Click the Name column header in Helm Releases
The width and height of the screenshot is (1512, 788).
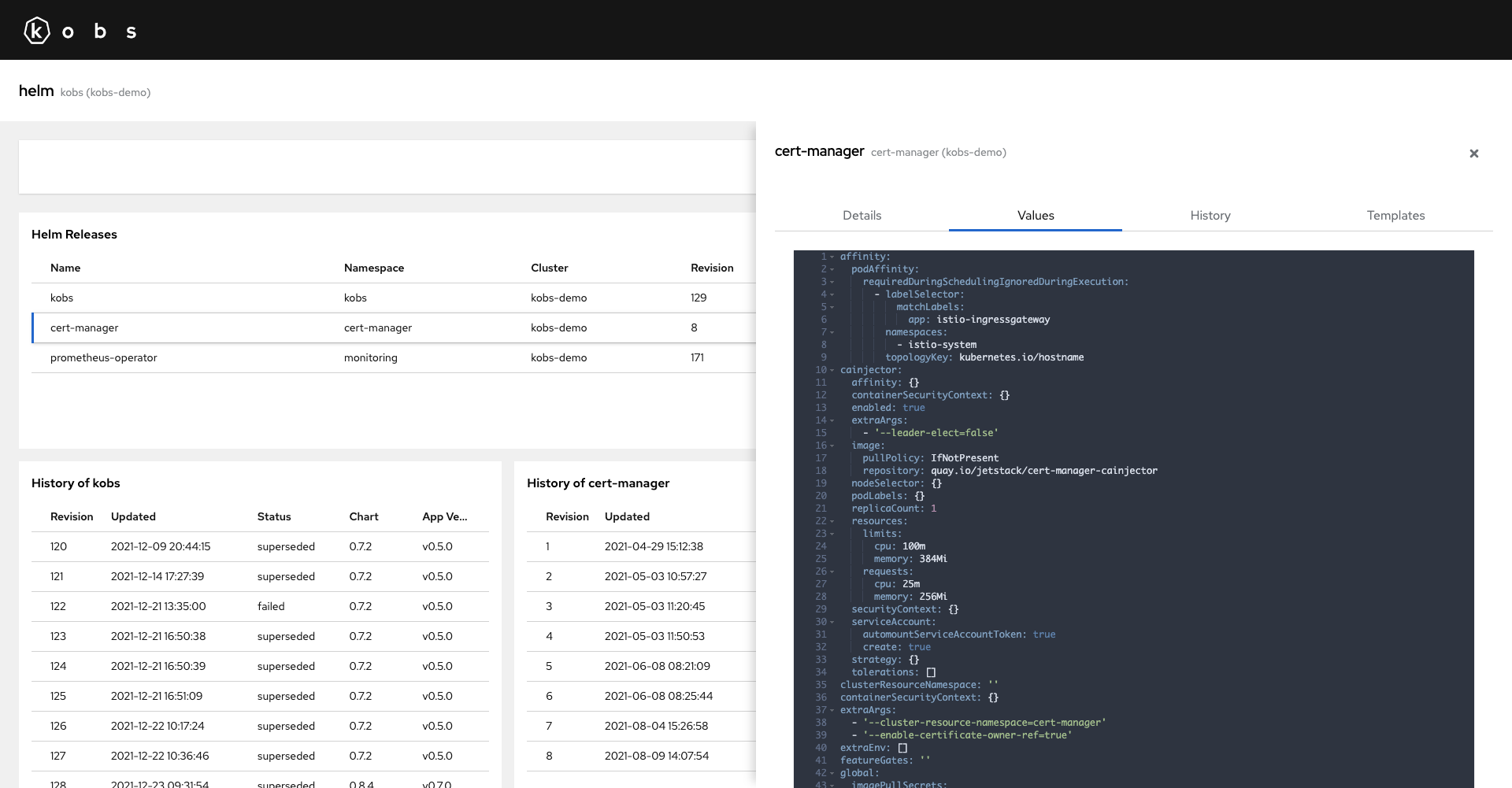coord(65,268)
